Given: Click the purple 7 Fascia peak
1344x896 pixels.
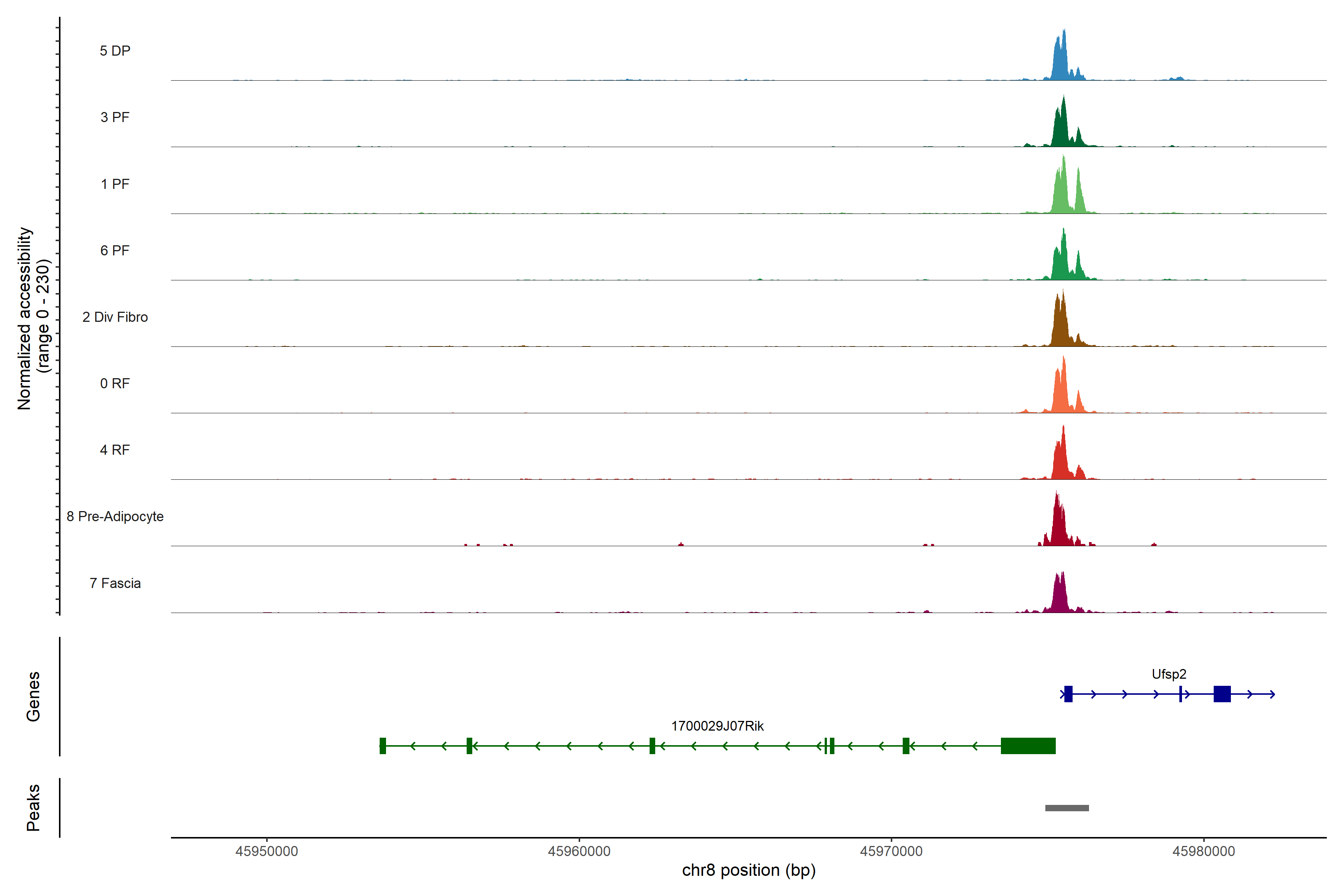Looking at the screenshot, I should coord(1060,597).
